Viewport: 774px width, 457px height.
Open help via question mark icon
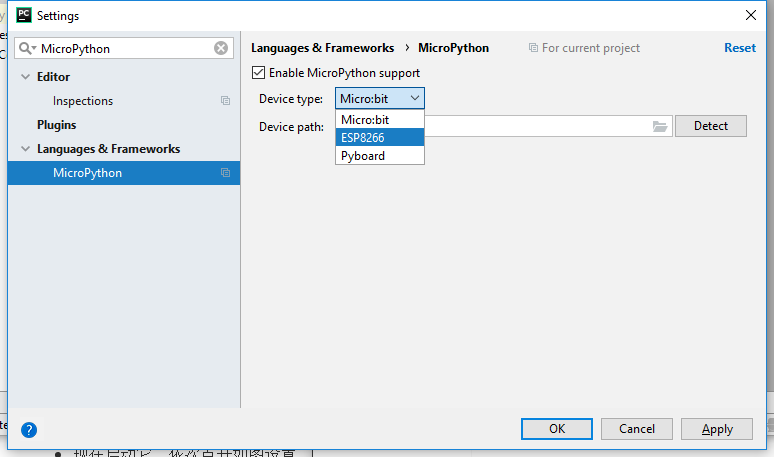click(x=29, y=430)
